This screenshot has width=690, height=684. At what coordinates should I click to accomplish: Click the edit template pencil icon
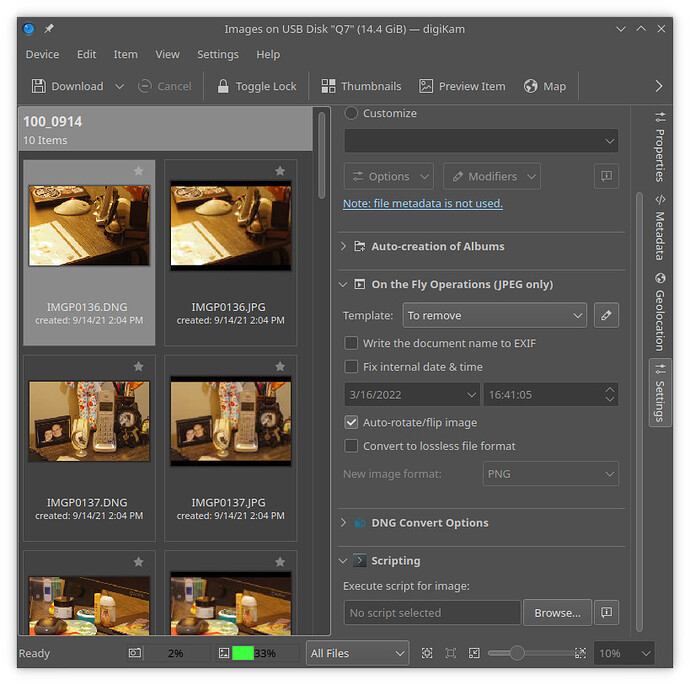606,315
